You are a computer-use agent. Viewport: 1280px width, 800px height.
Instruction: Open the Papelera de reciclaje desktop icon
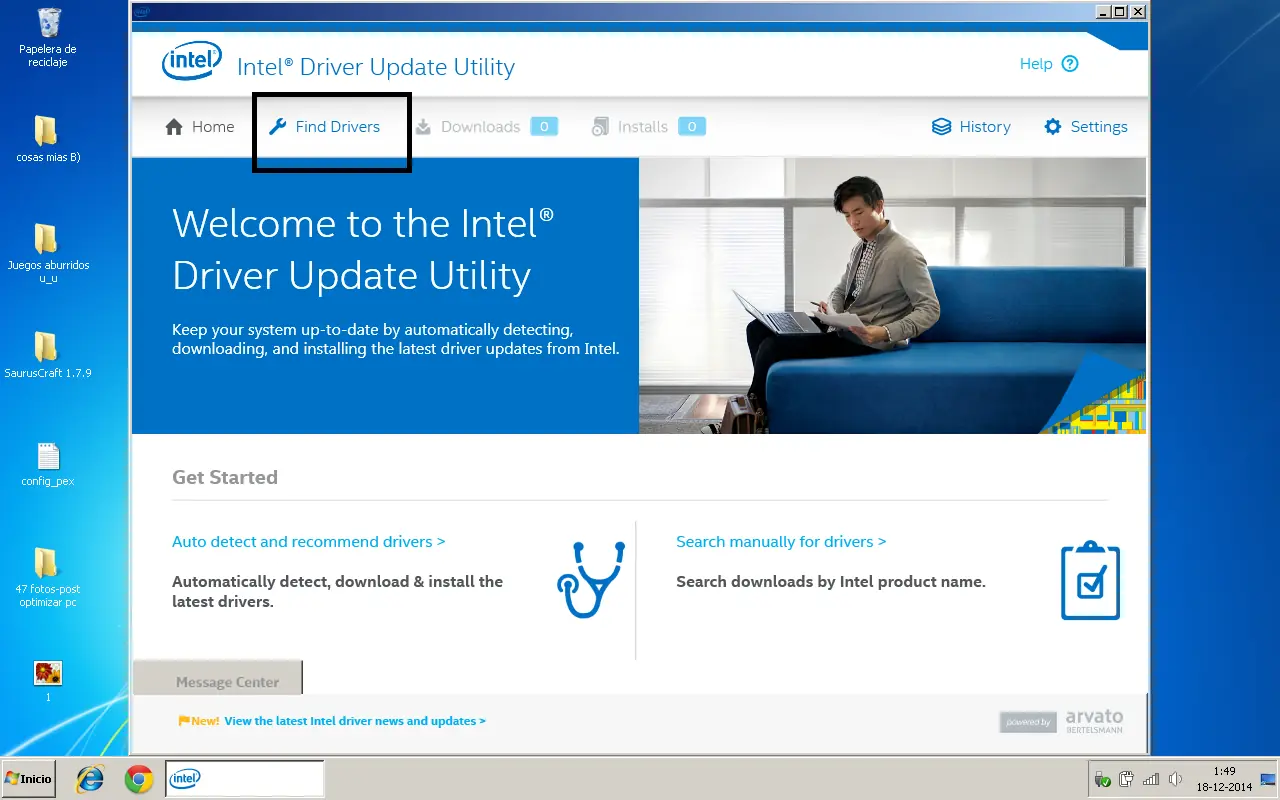click(48, 38)
